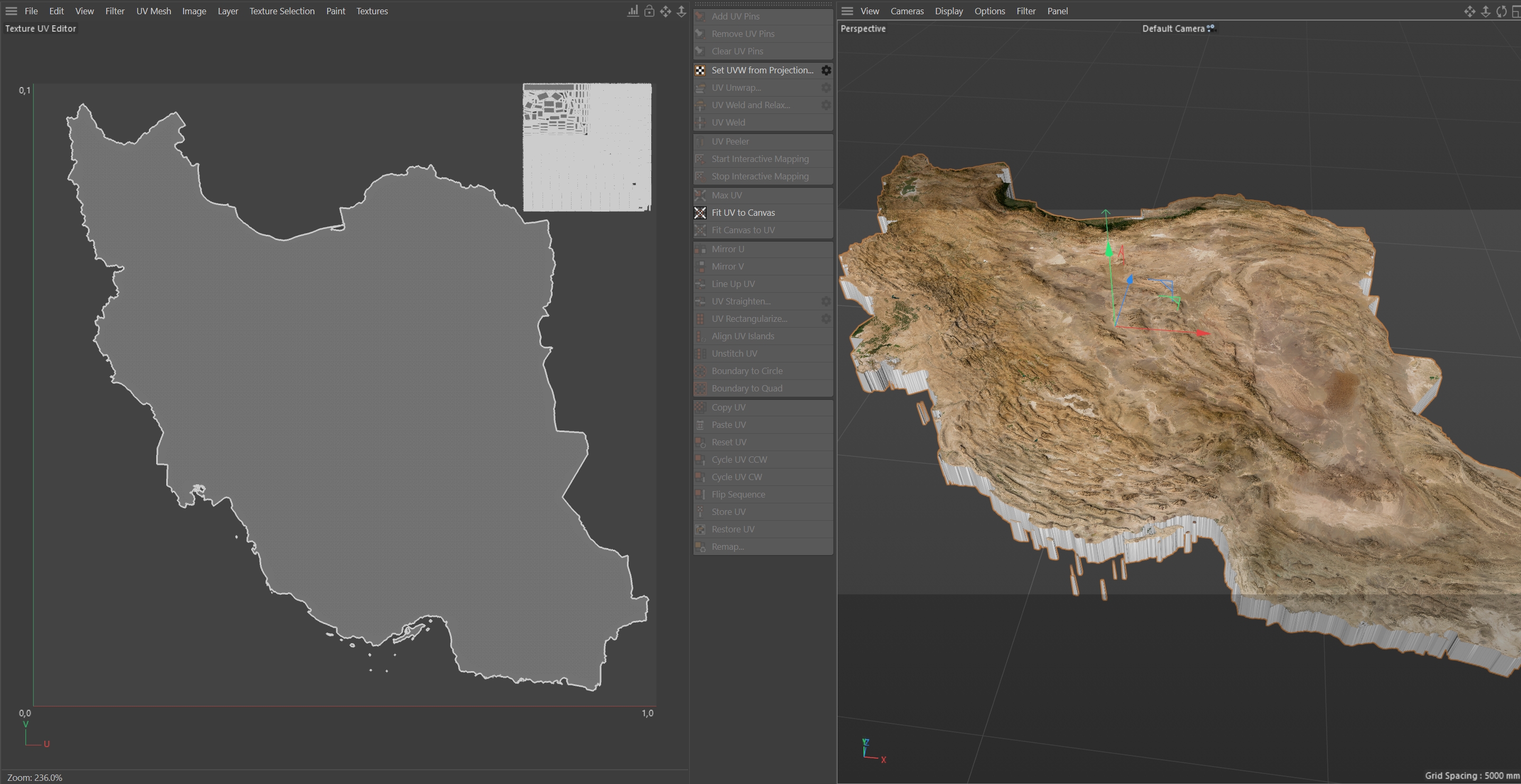Open the viewport hamburger menu

pos(847,11)
